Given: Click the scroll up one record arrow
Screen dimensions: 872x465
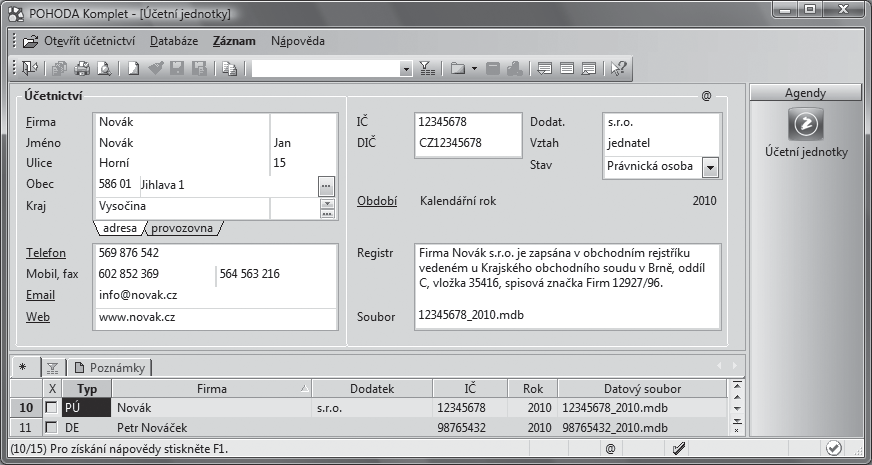Looking at the screenshot, I should 737,397.
